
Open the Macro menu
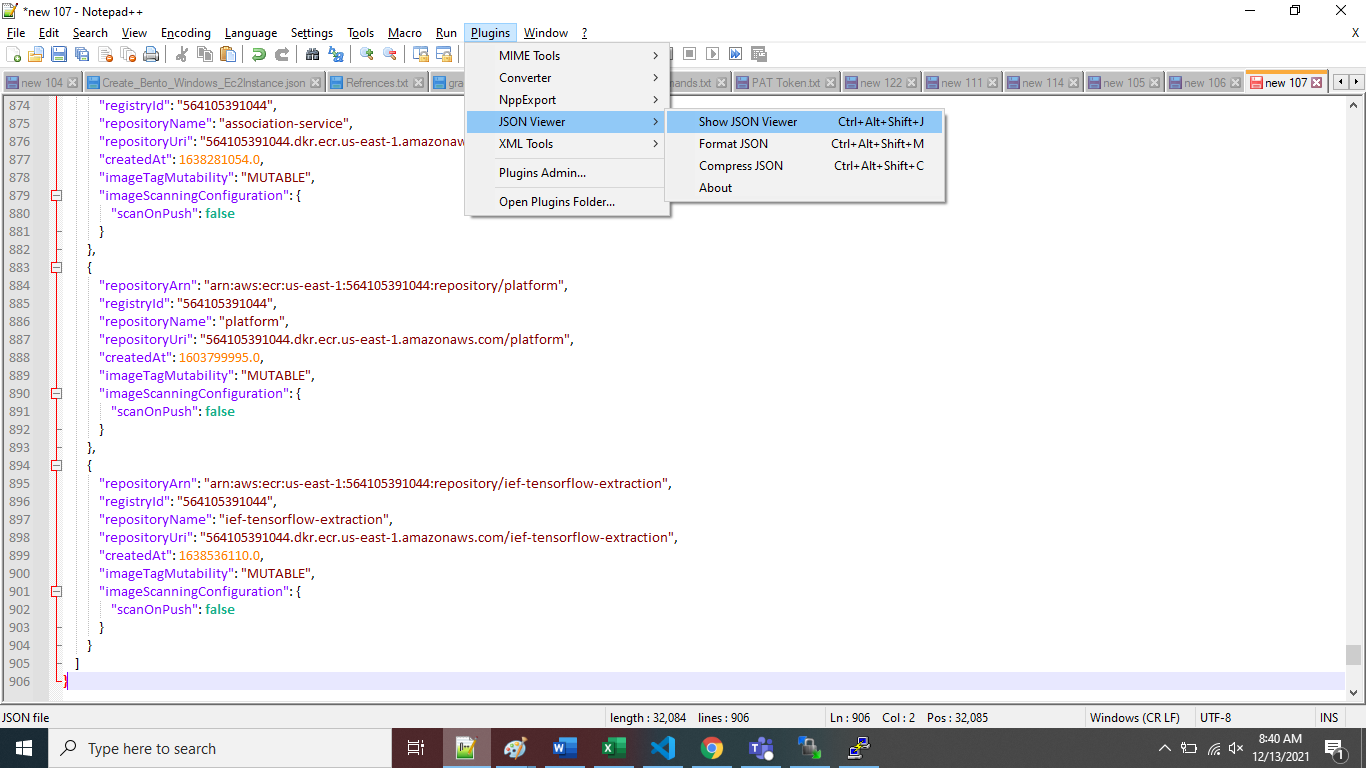click(405, 33)
